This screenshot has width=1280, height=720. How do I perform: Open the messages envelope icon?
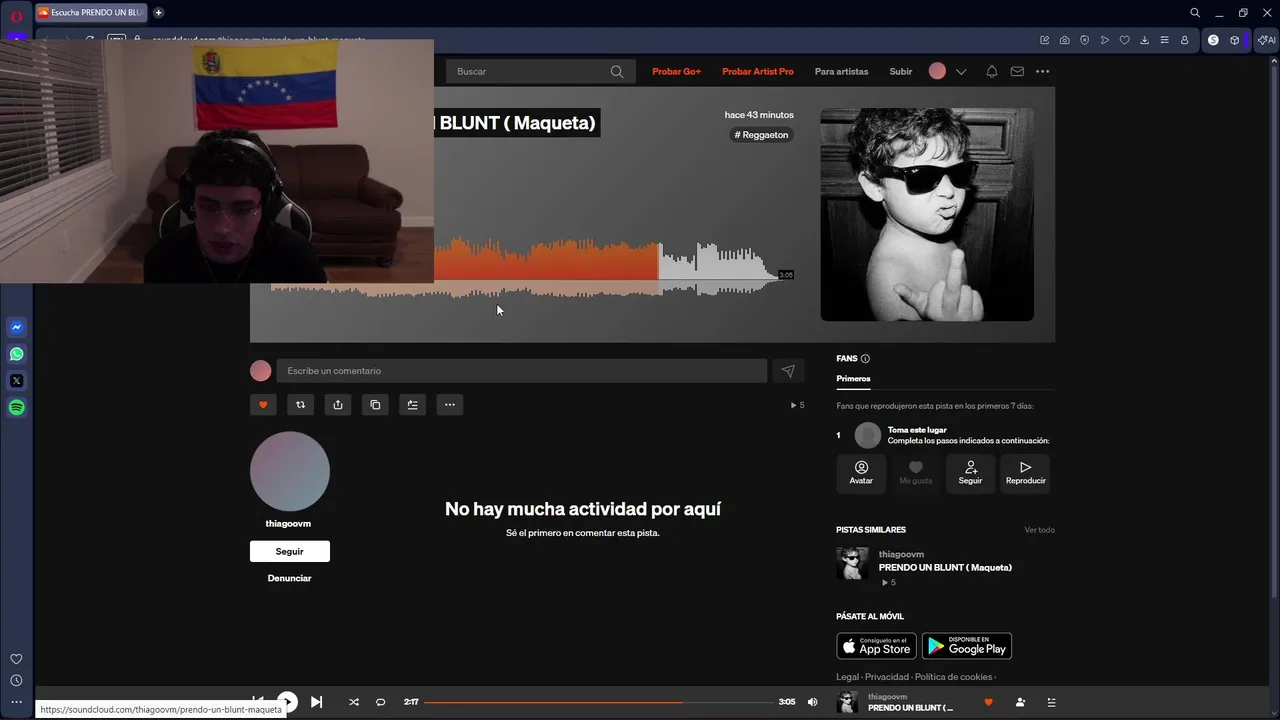[x=1017, y=72]
